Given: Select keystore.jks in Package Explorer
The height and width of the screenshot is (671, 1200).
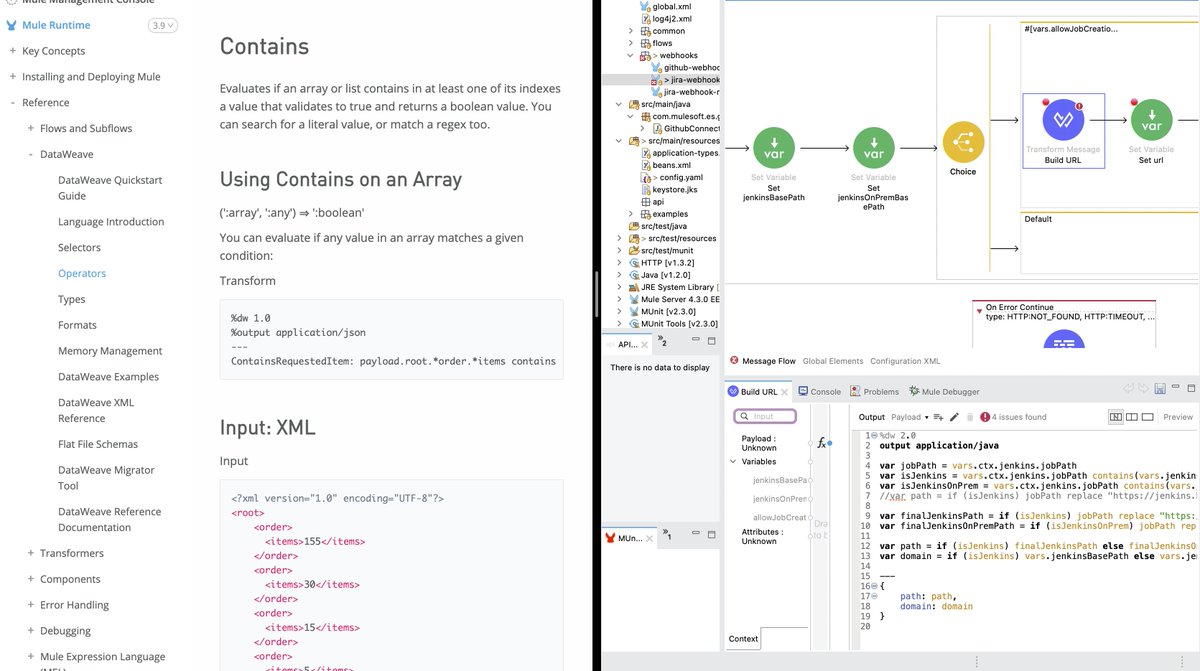Looking at the screenshot, I should point(670,189).
